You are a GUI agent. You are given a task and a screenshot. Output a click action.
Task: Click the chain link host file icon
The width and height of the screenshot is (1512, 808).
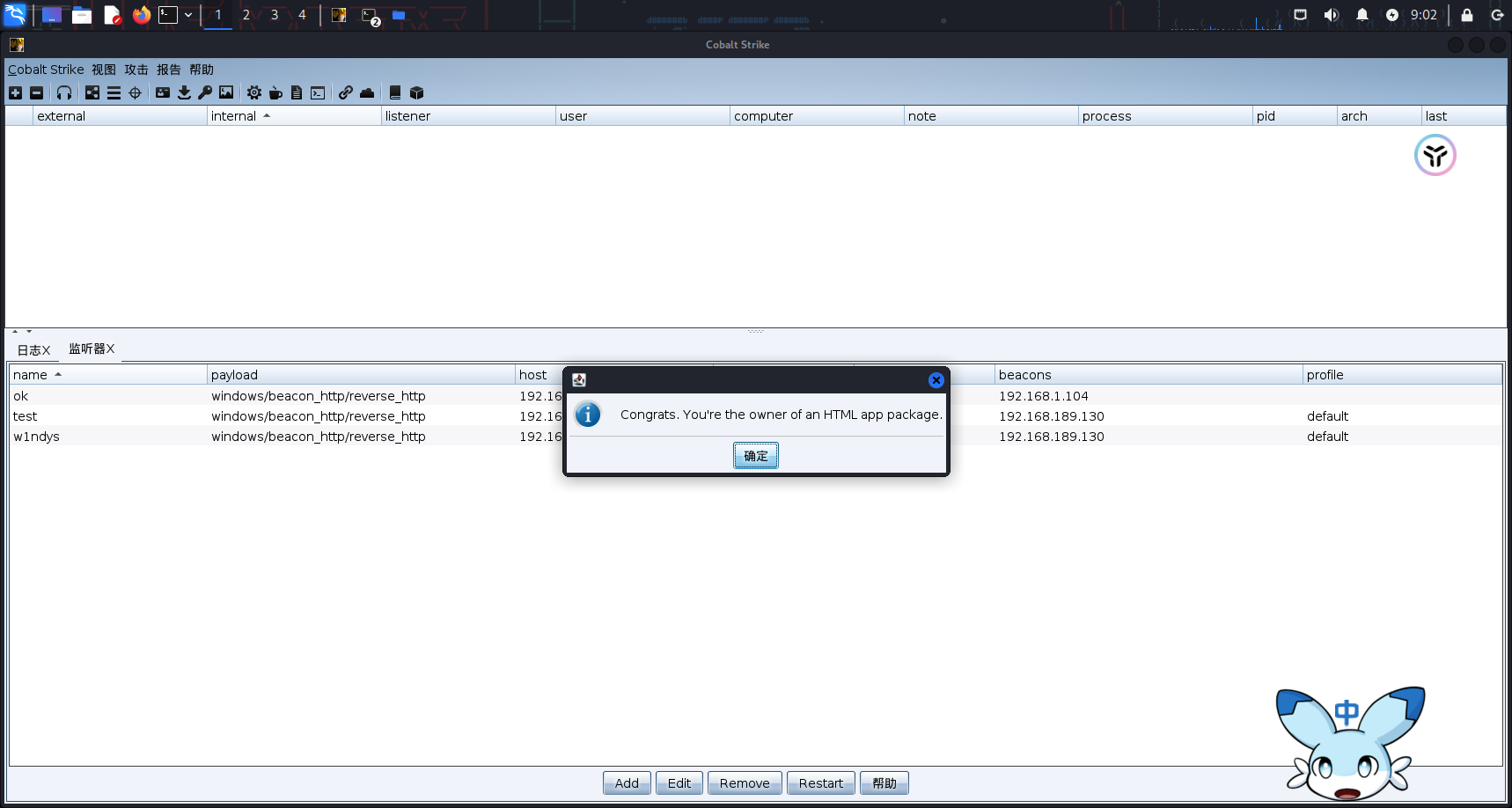coord(346,92)
